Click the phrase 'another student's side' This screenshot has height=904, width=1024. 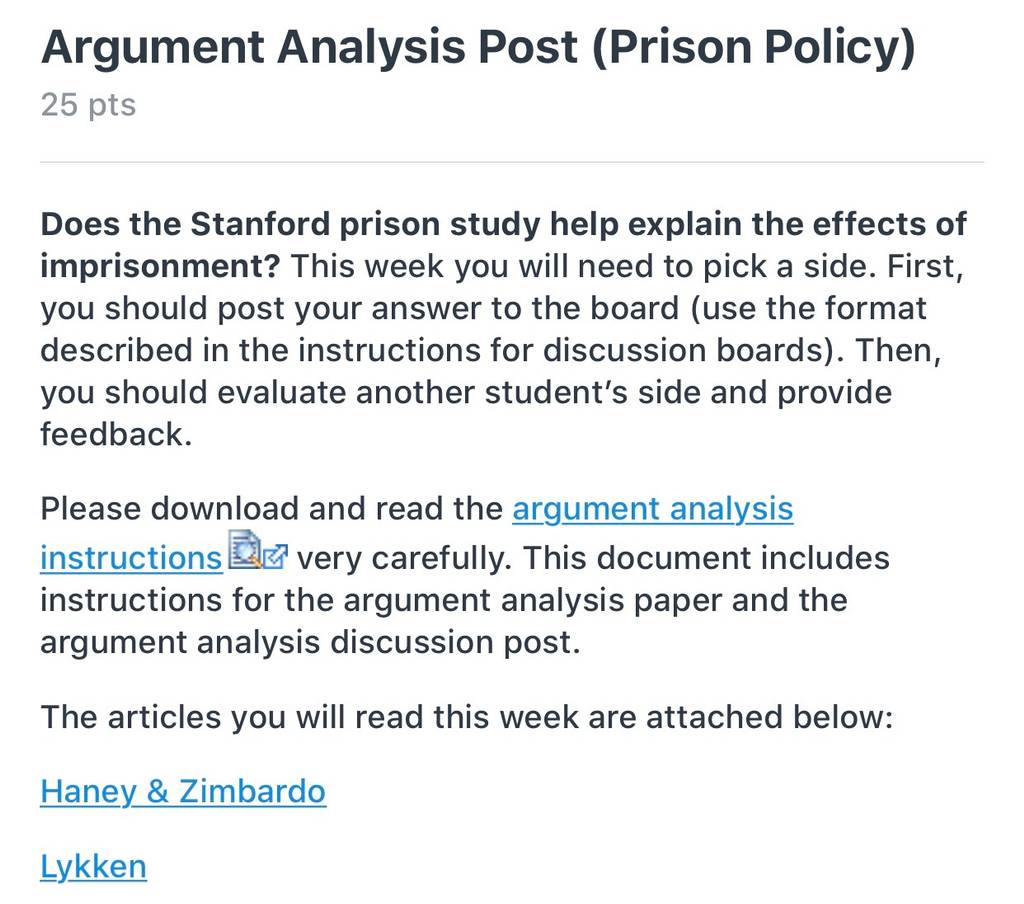[x=529, y=393]
